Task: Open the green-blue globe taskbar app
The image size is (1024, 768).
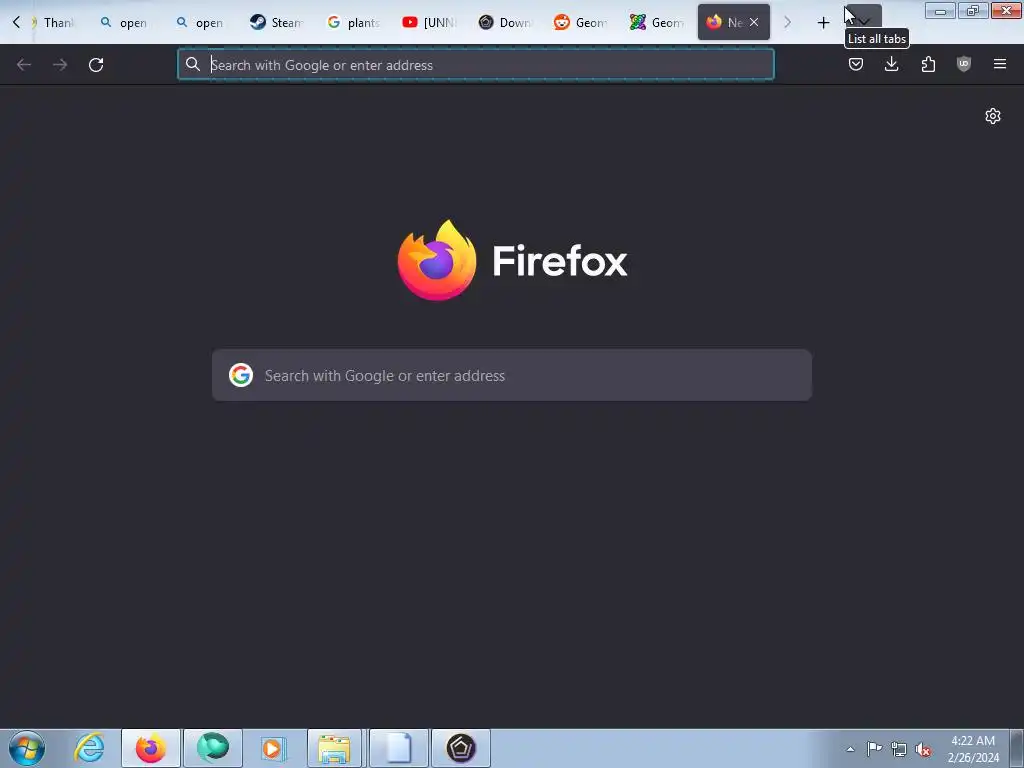Action: pos(213,748)
